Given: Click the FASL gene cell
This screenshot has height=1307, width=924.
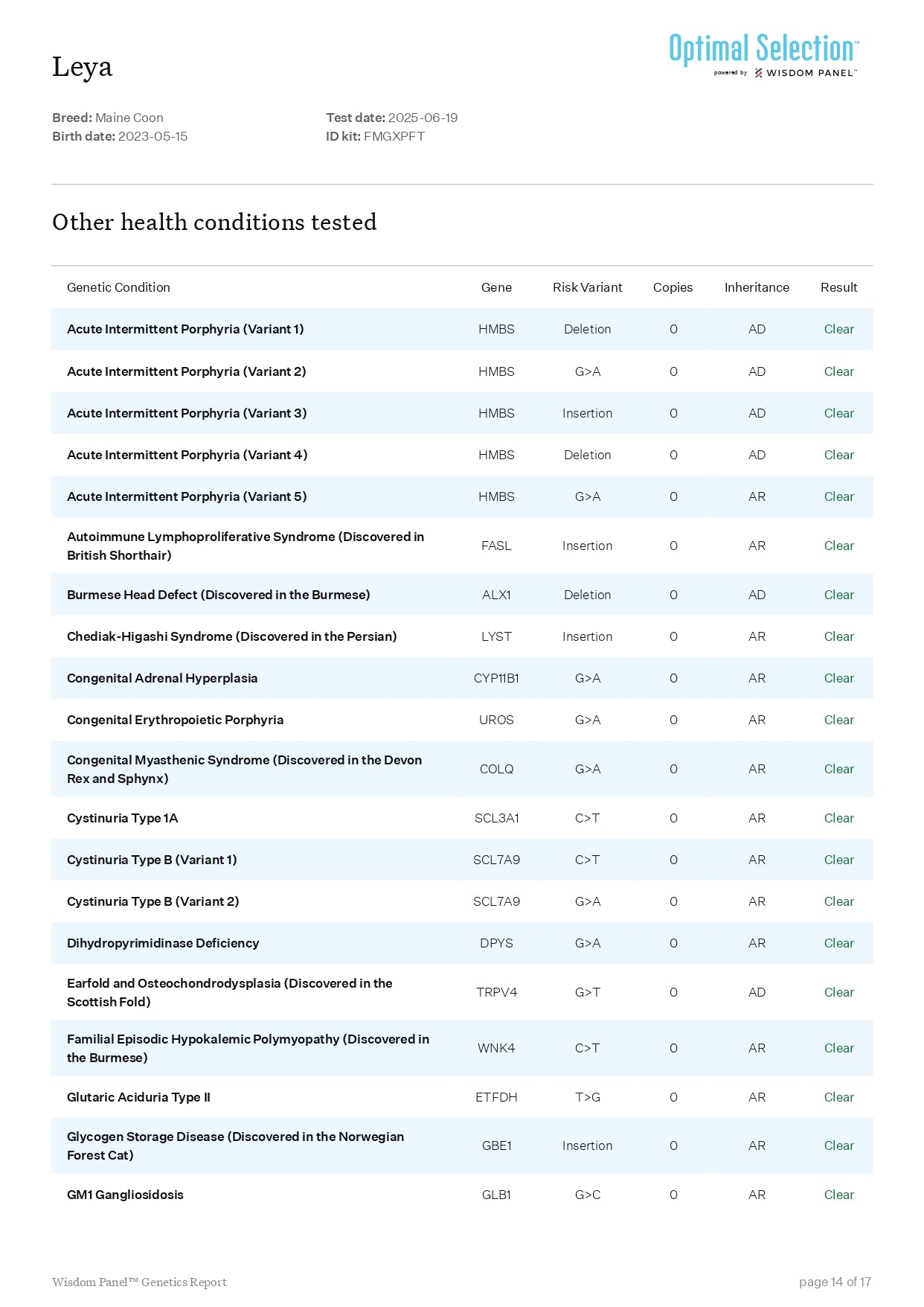Looking at the screenshot, I should coord(496,546).
